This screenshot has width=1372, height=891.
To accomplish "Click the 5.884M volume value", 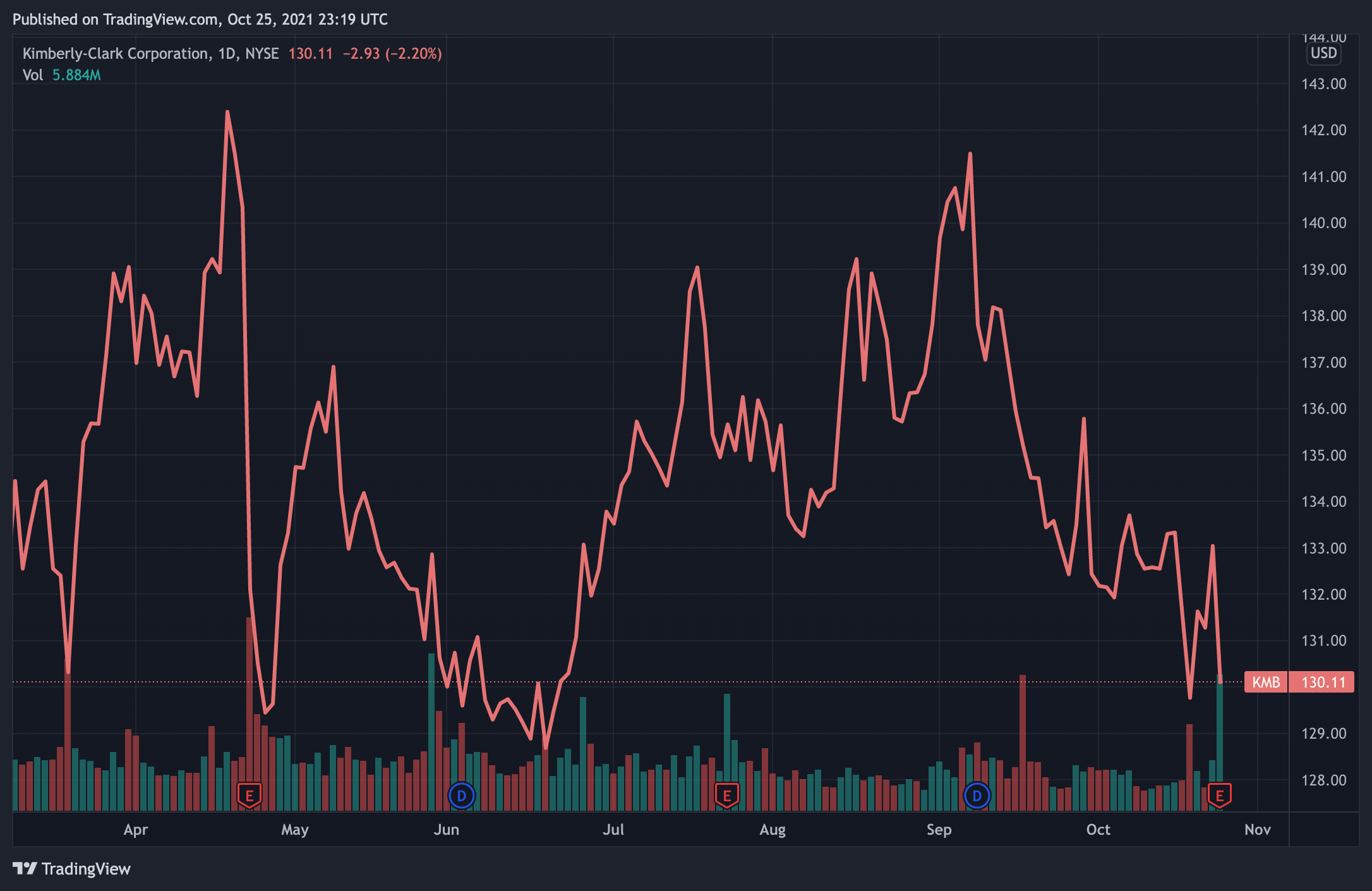I will click(76, 75).
